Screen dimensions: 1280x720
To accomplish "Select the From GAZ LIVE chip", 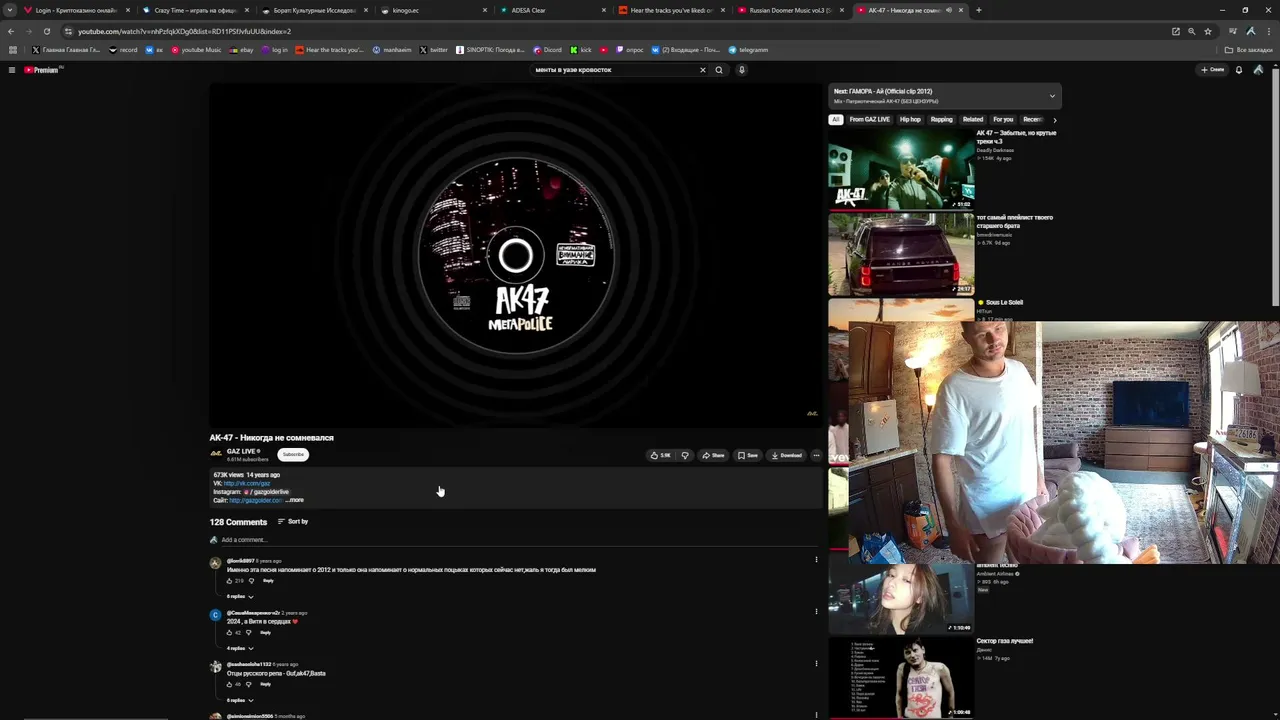I will pos(869,120).
